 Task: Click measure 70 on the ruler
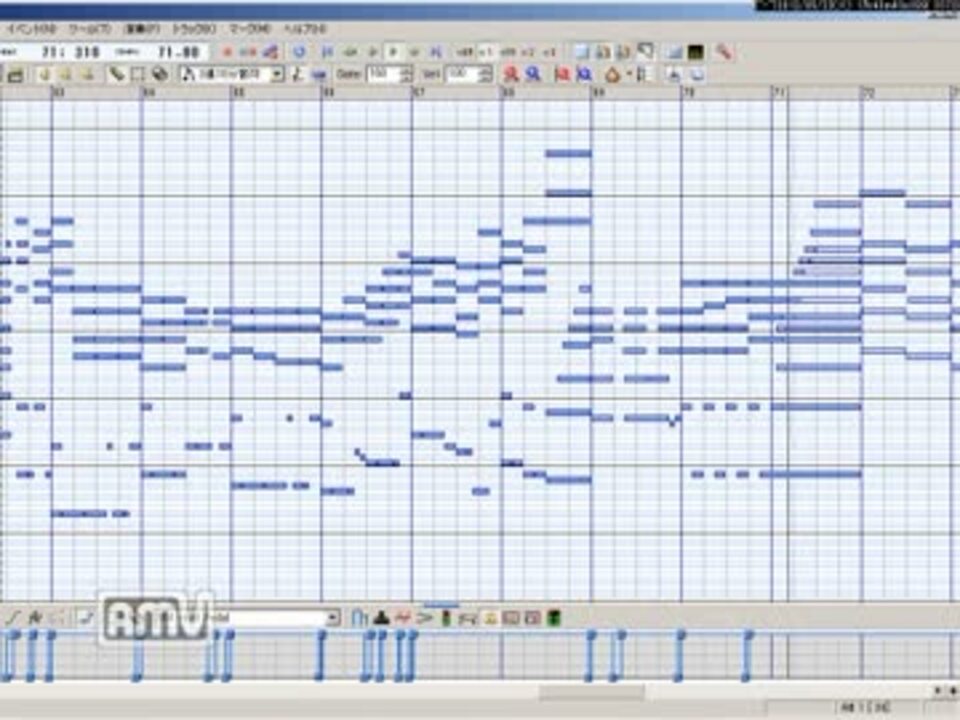[689, 92]
